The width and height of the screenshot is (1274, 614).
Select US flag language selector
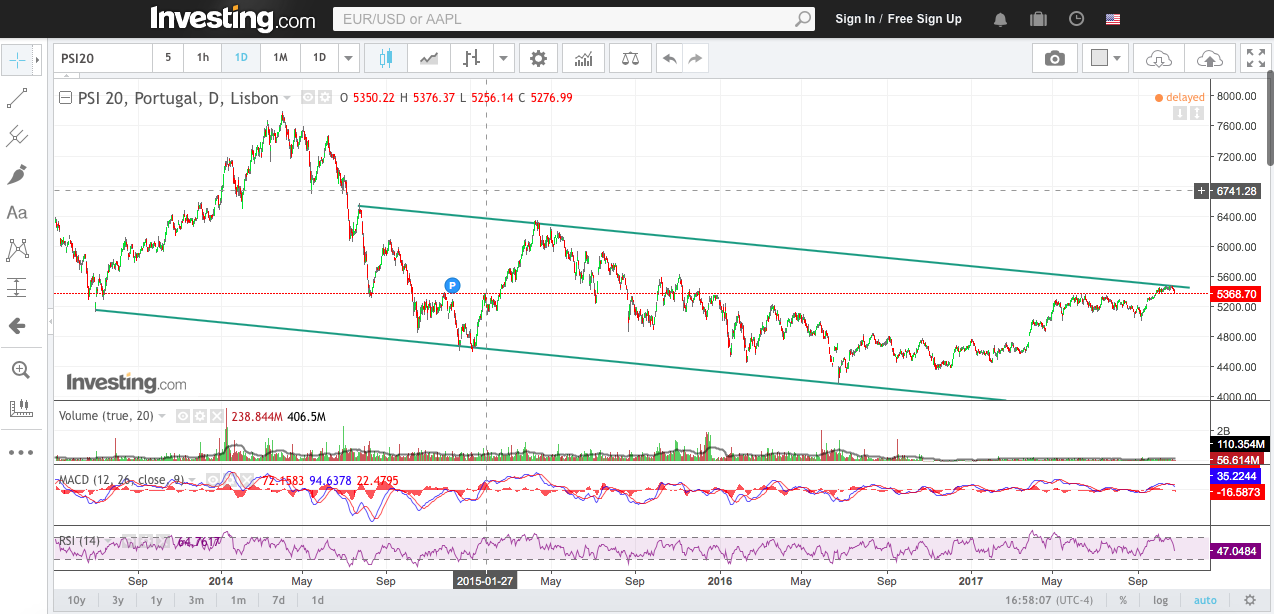coord(1113,19)
